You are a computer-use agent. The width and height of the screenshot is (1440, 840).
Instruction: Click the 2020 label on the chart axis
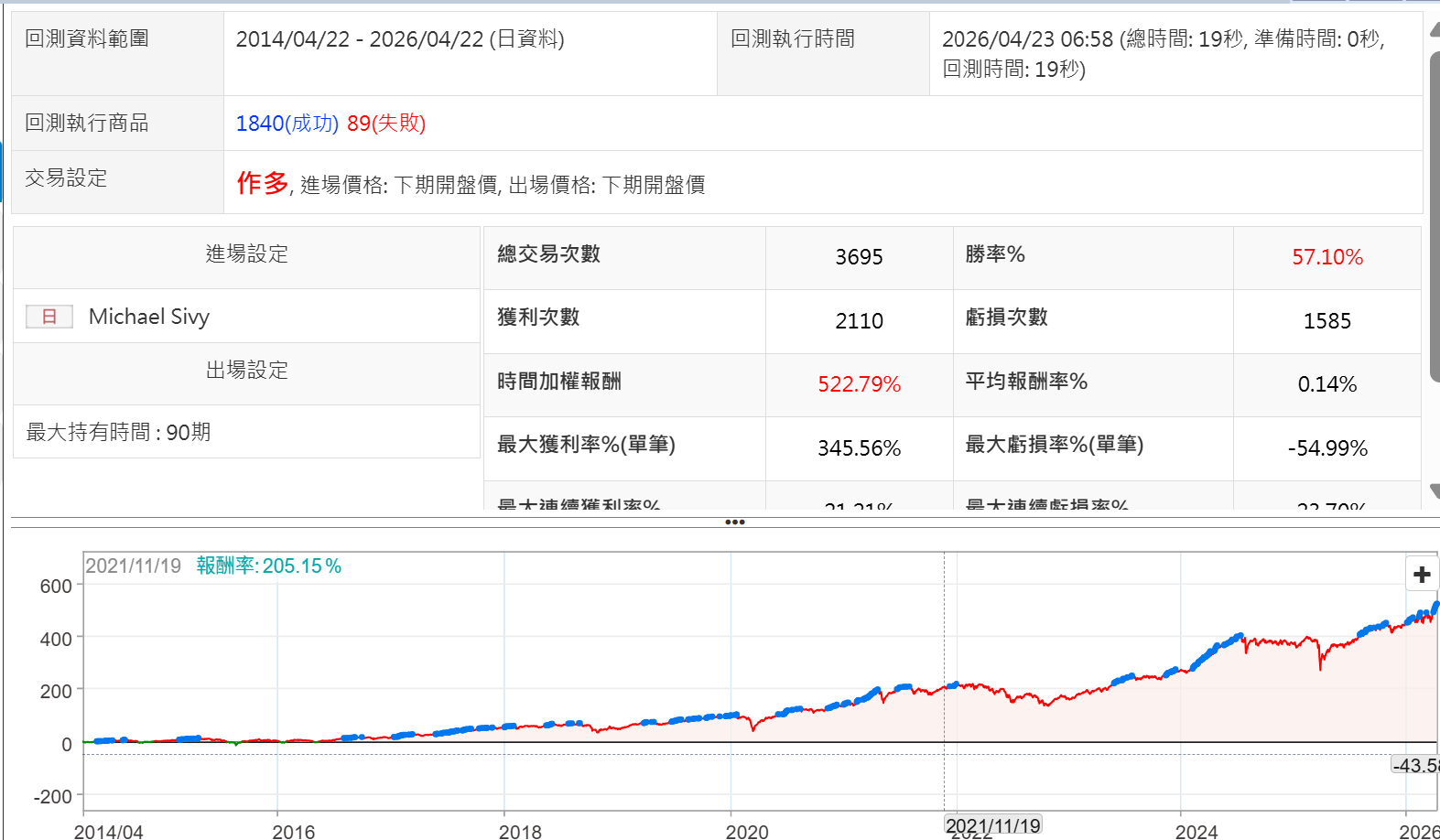[747, 831]
